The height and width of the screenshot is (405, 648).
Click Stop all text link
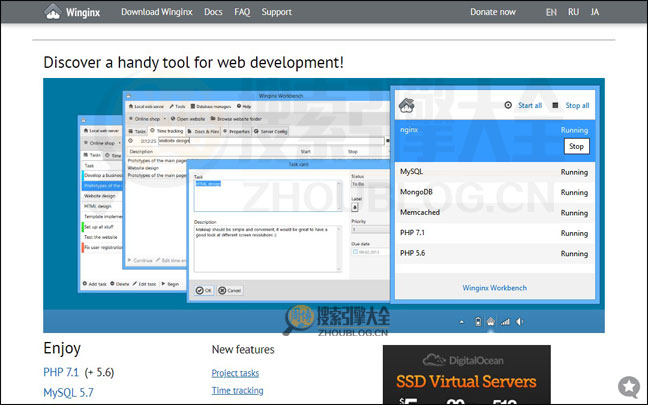tap(577, 105)
